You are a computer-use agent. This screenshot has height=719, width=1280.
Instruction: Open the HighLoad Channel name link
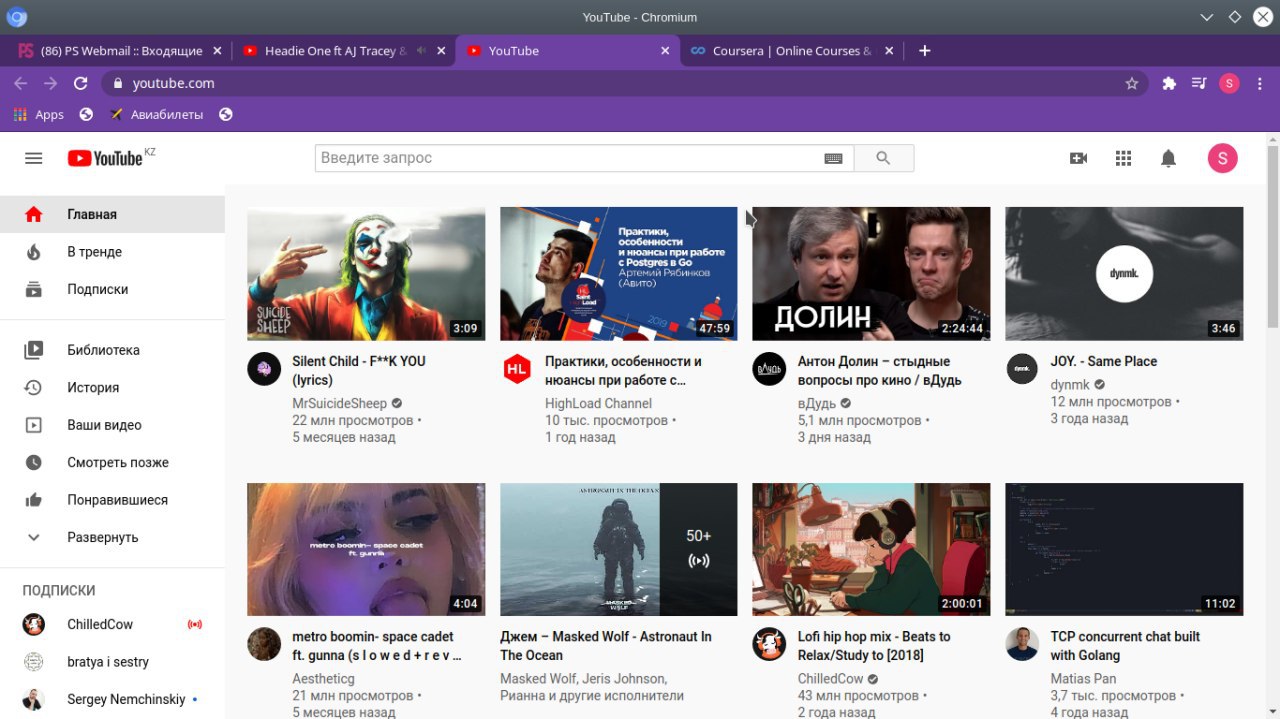tap(598, 404)
